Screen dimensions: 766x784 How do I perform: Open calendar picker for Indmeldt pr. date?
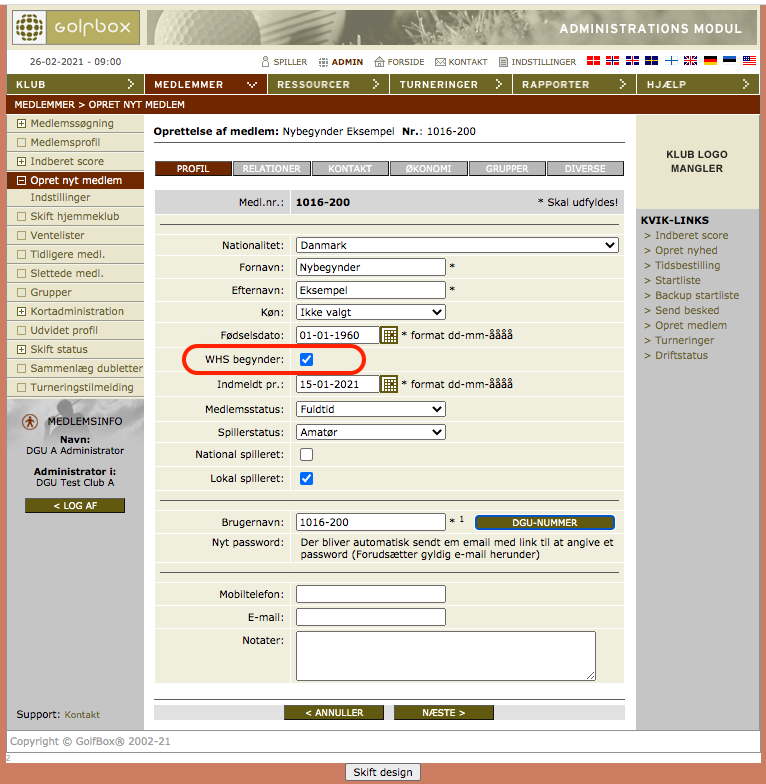click(390, 384)
